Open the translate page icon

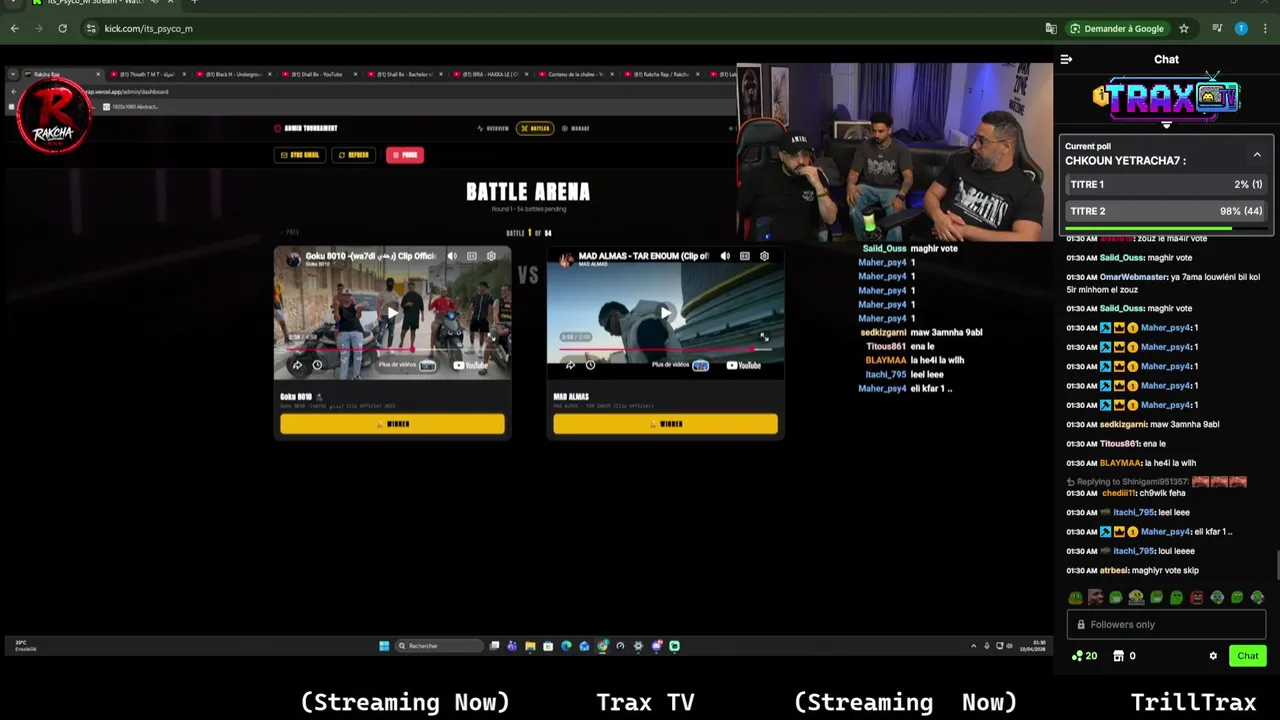click(x=1051, y=28)
